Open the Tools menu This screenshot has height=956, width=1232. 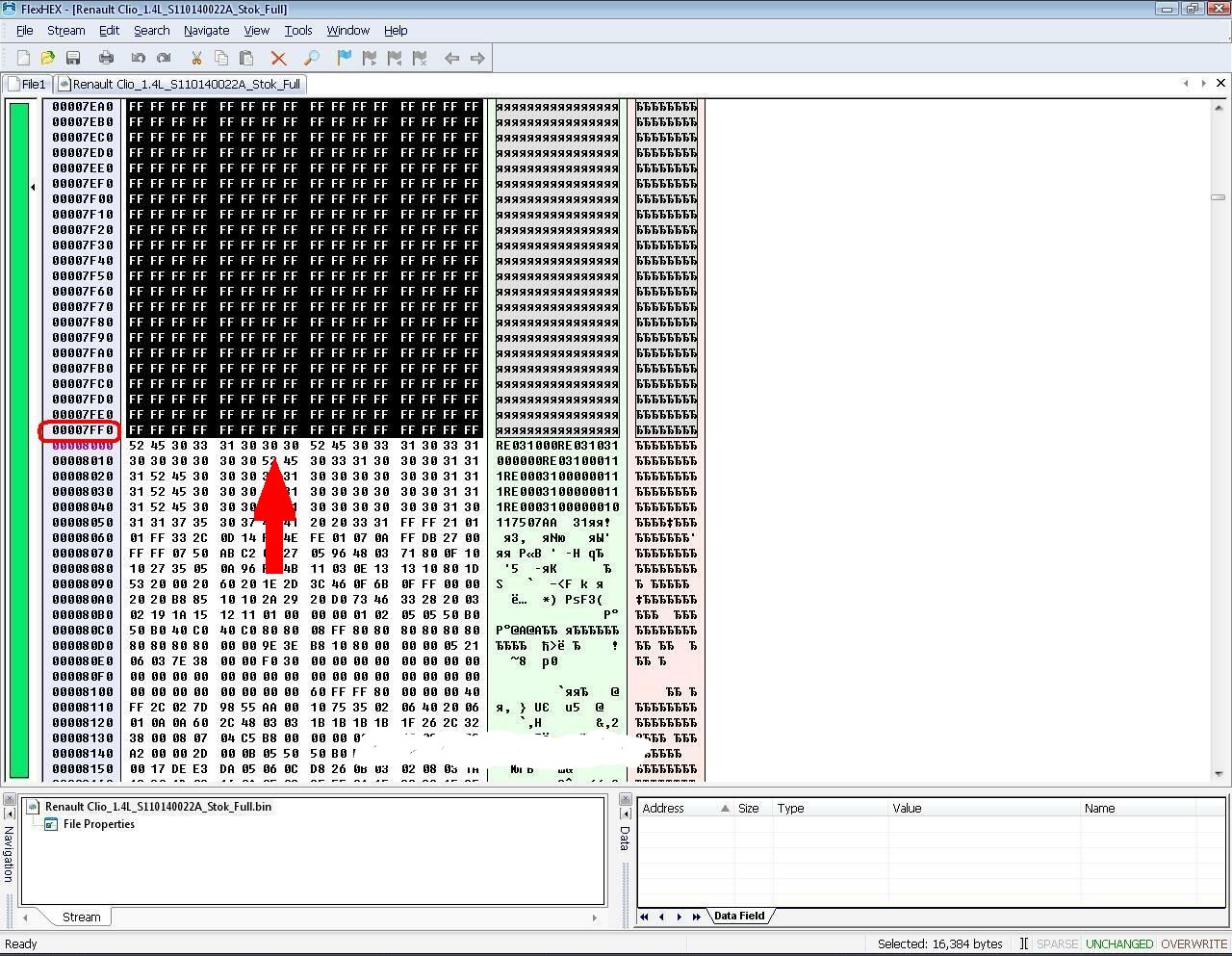tap(298, 30)
